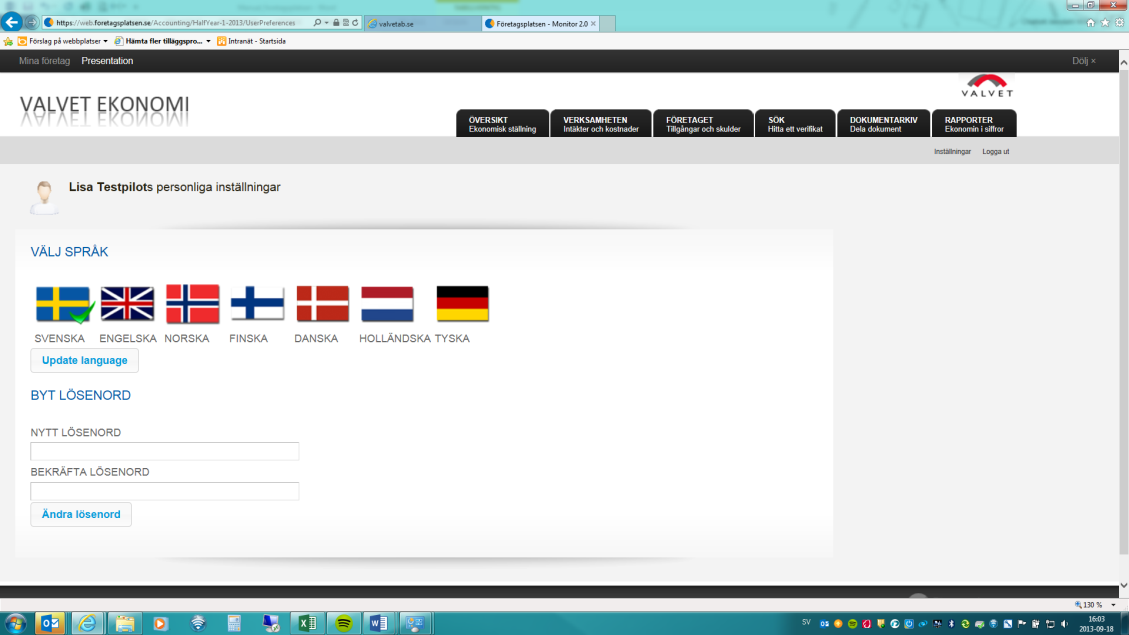Image resolution: width=1129 pixels, height=635 pixels.
Task: Select the Finnish flag (Finska)
Action: (257, 304)
